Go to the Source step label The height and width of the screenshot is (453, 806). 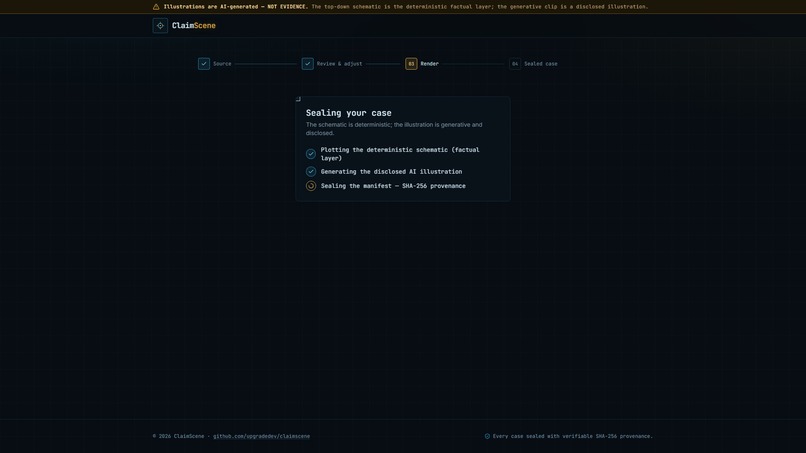click(222, 64)
